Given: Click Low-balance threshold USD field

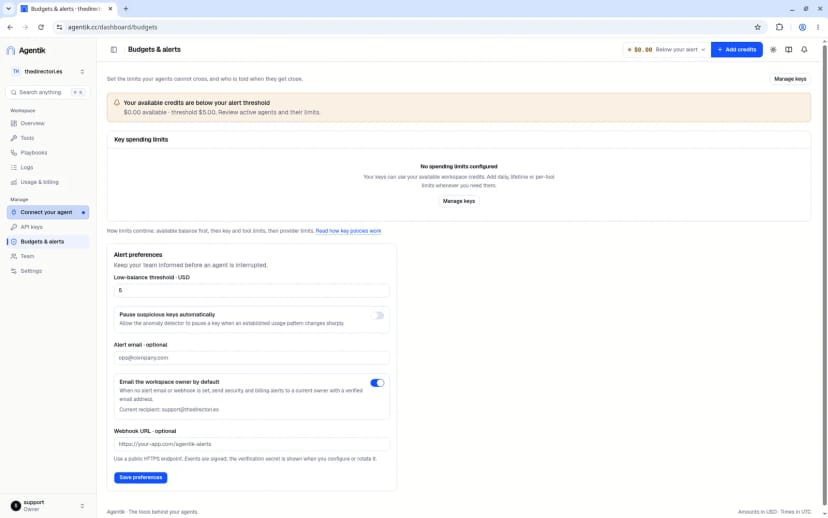Looking at the screenshot, I should coord(251,290).
